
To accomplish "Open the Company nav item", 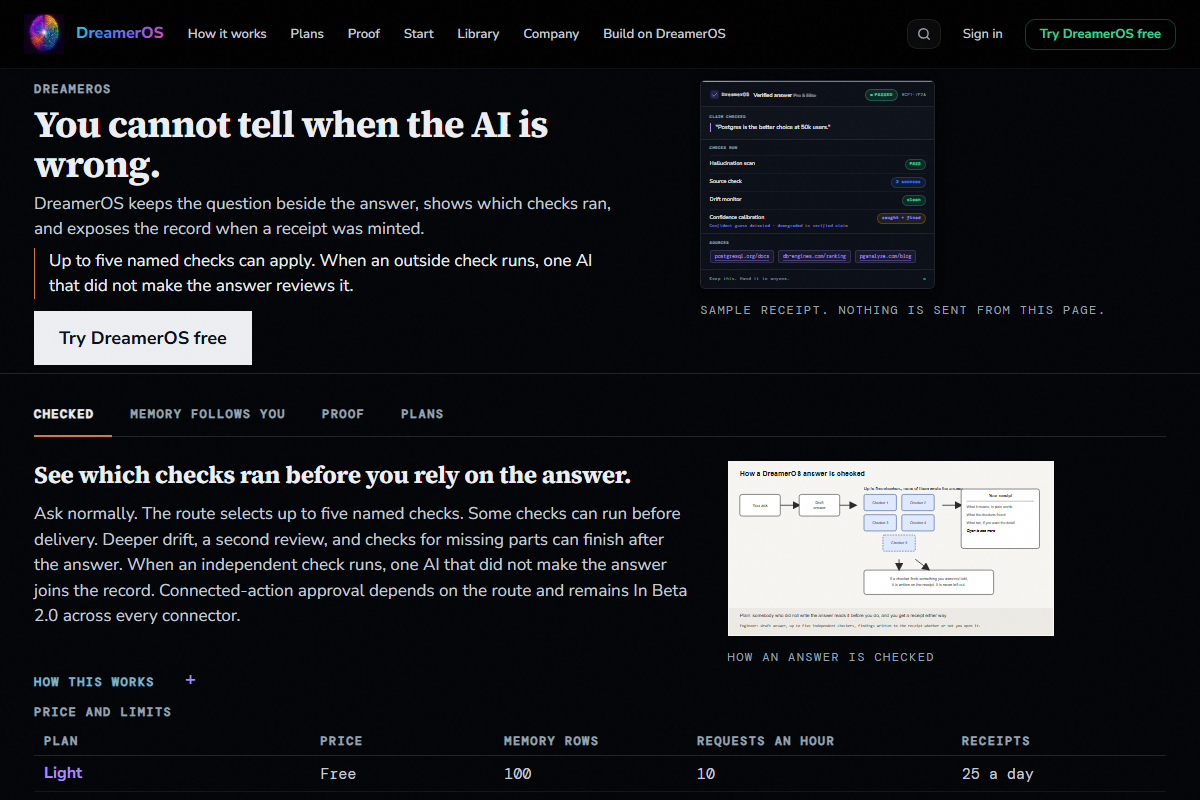I will 551,34.
